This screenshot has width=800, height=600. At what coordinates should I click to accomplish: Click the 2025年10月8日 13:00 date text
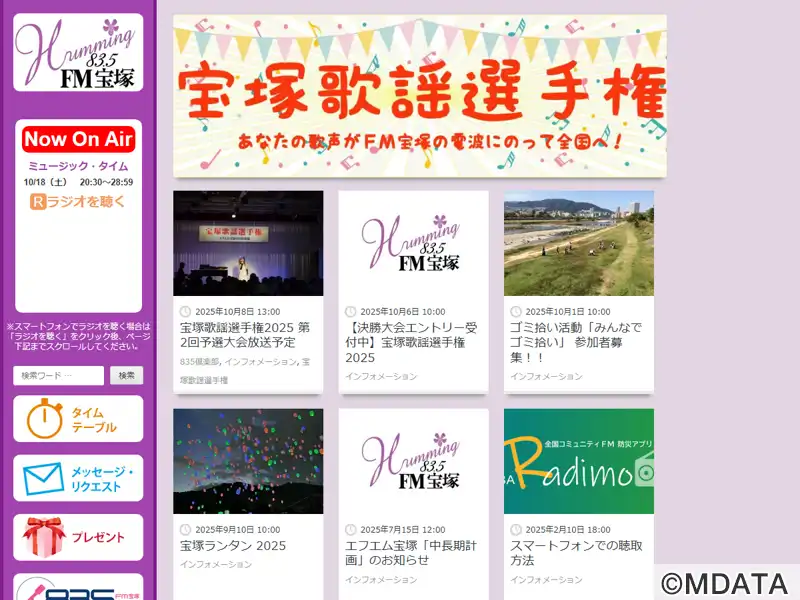pyautogui.click(x=237, y=312)
